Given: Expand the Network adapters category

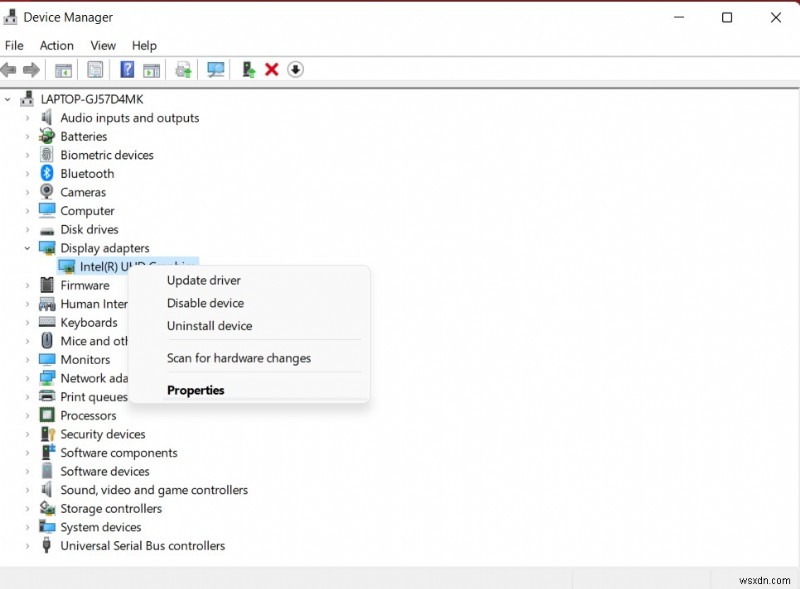Looking at the screenshot, I should [x=25, y=378].
